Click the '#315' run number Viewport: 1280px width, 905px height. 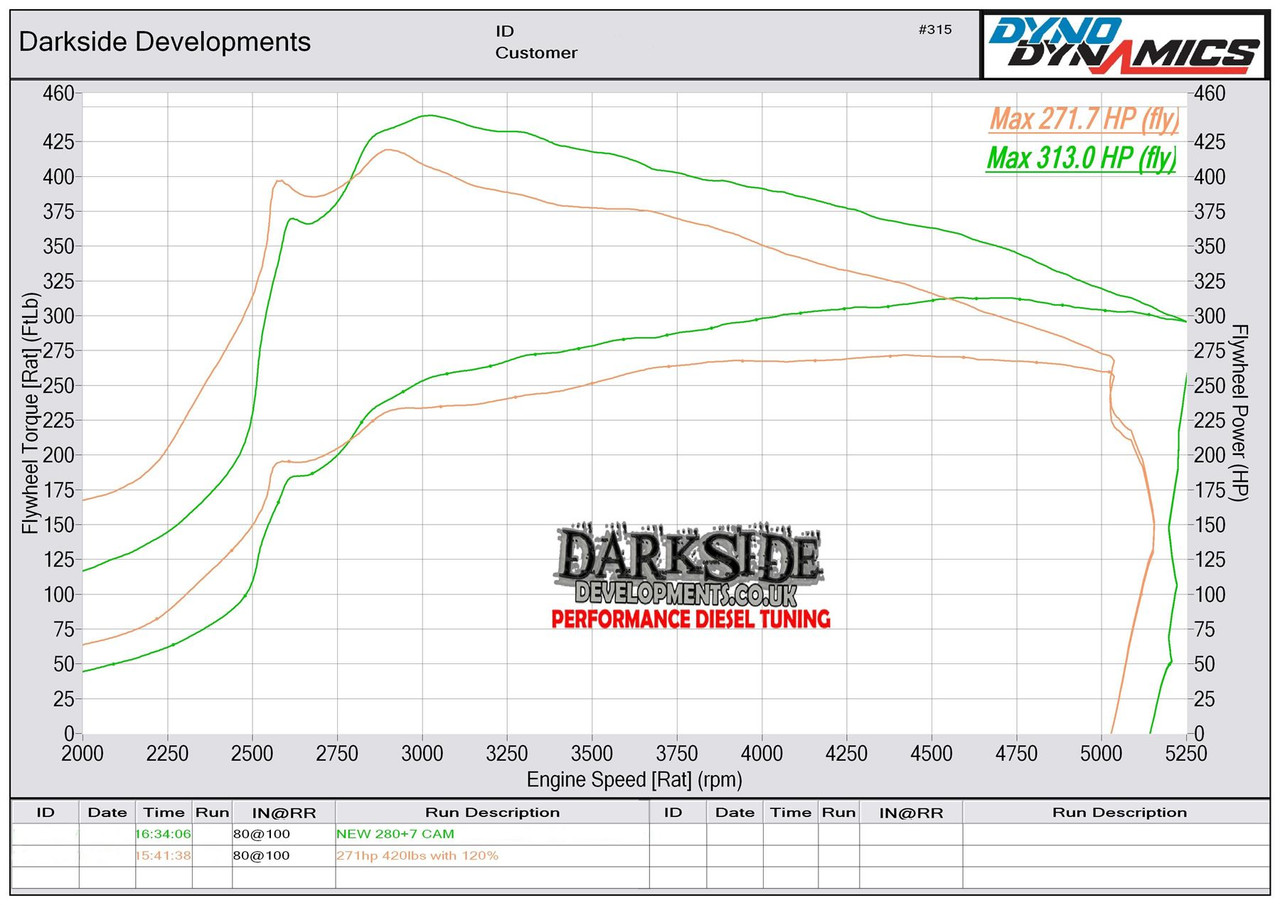tap(935, 29)
